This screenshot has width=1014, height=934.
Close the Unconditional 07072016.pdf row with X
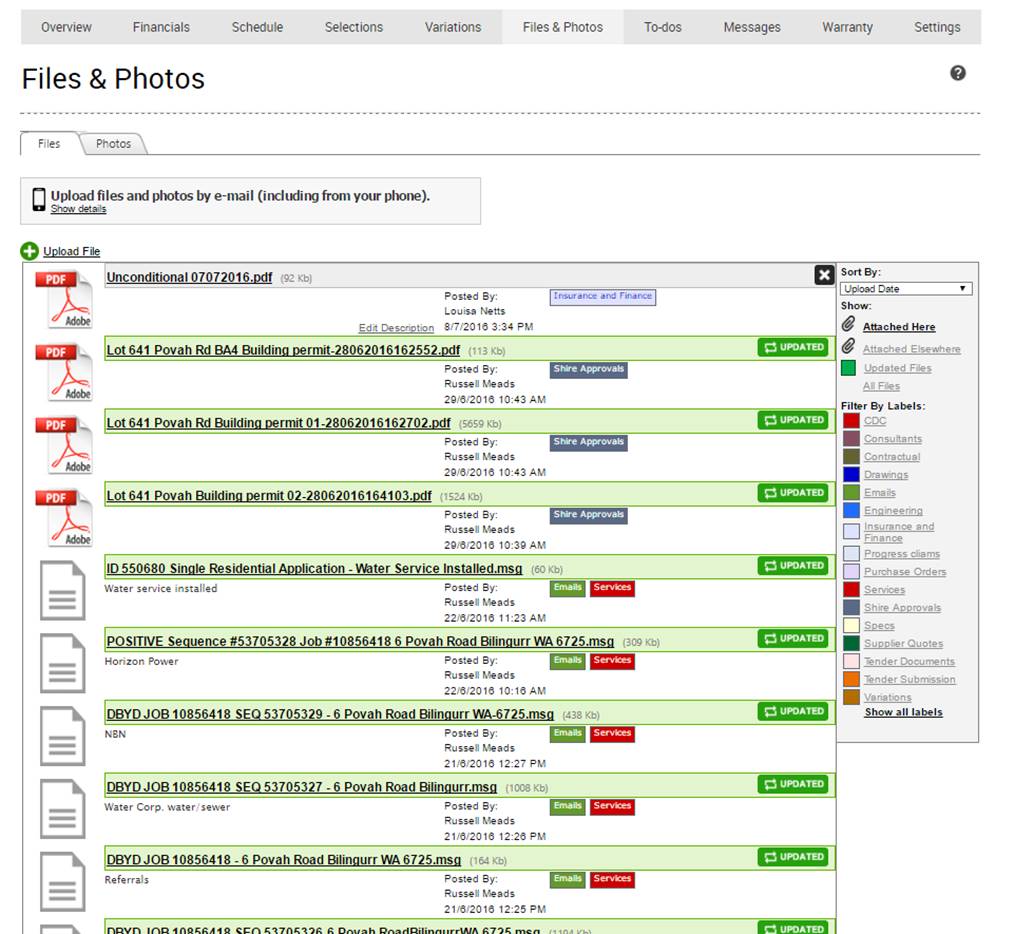coord(823,275)
